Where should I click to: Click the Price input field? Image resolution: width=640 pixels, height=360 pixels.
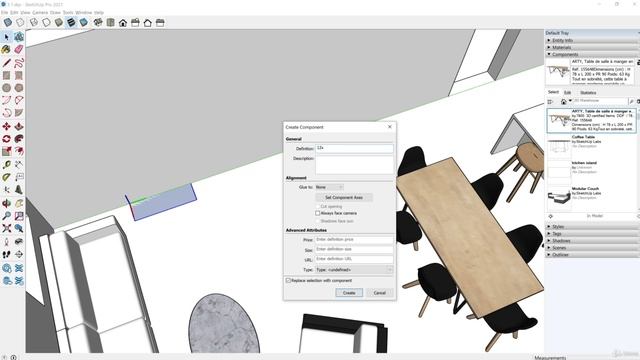[x=354, y=240]
